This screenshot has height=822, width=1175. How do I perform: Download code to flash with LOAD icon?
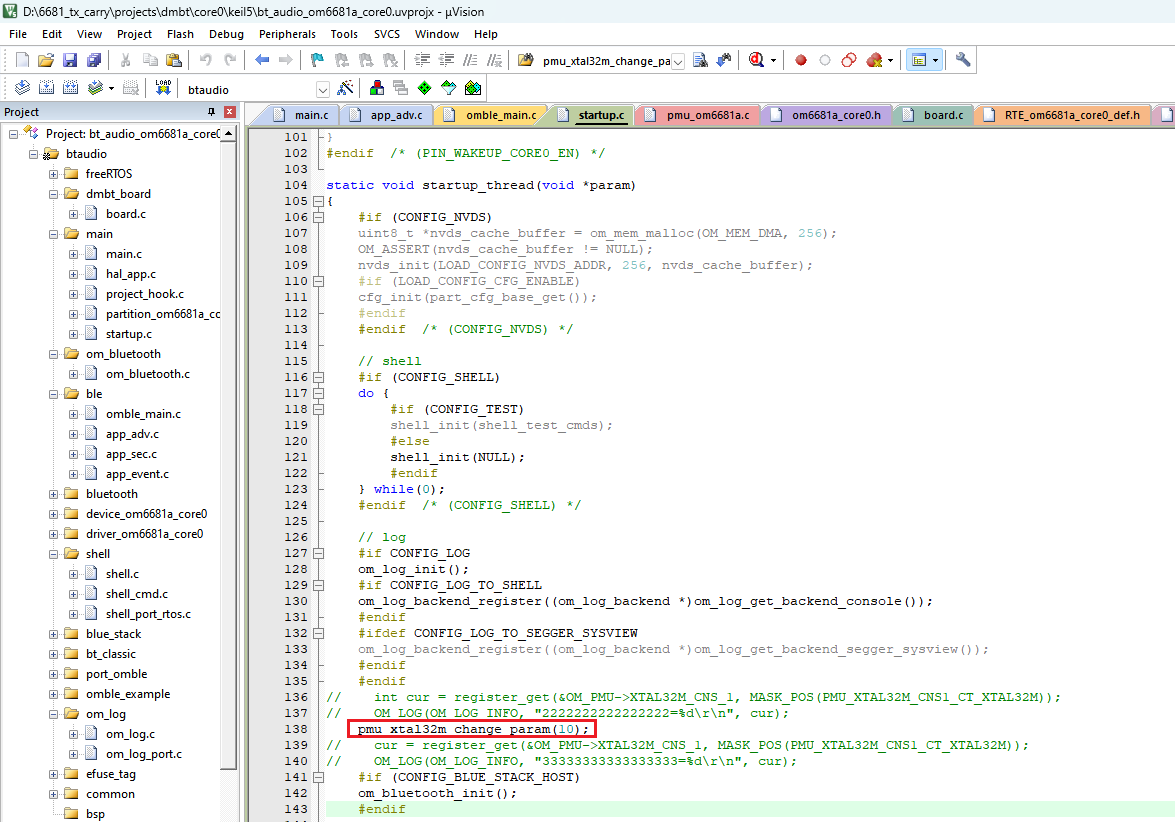click(163, 88)
